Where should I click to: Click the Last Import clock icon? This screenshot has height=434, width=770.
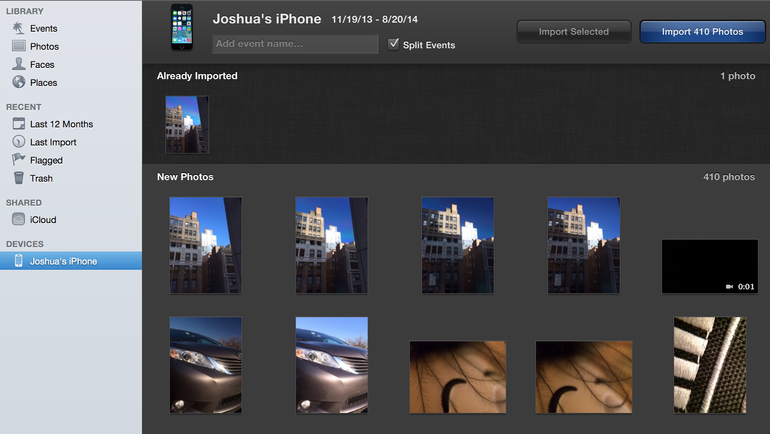(18, 142)
